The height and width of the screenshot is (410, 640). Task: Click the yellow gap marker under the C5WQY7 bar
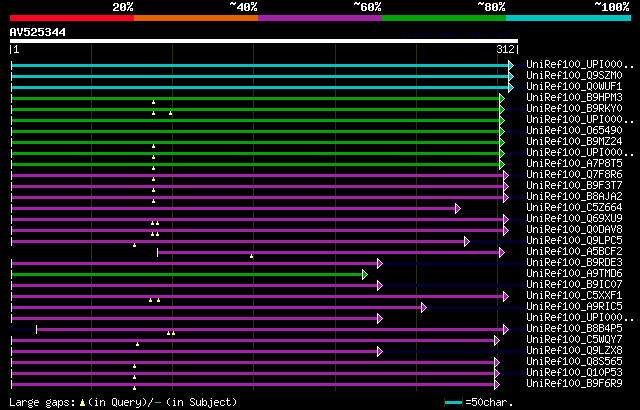click(138, 344)
